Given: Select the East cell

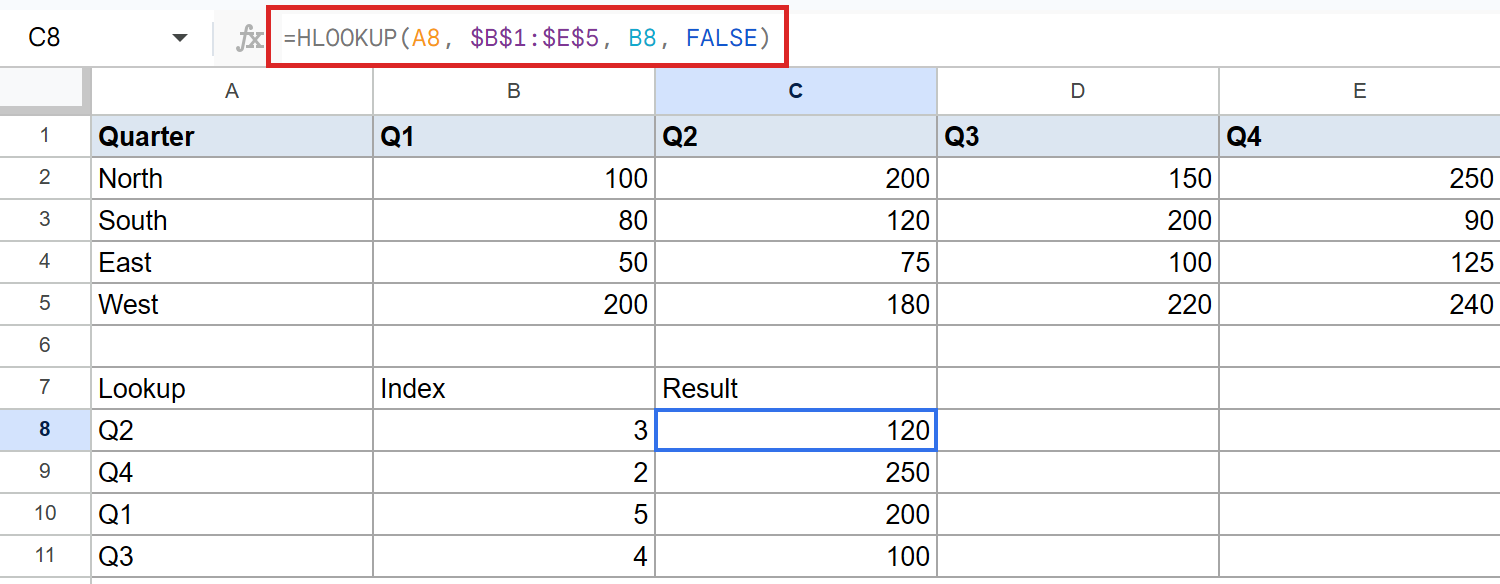Looking at the screenshot, I should 232,262.
